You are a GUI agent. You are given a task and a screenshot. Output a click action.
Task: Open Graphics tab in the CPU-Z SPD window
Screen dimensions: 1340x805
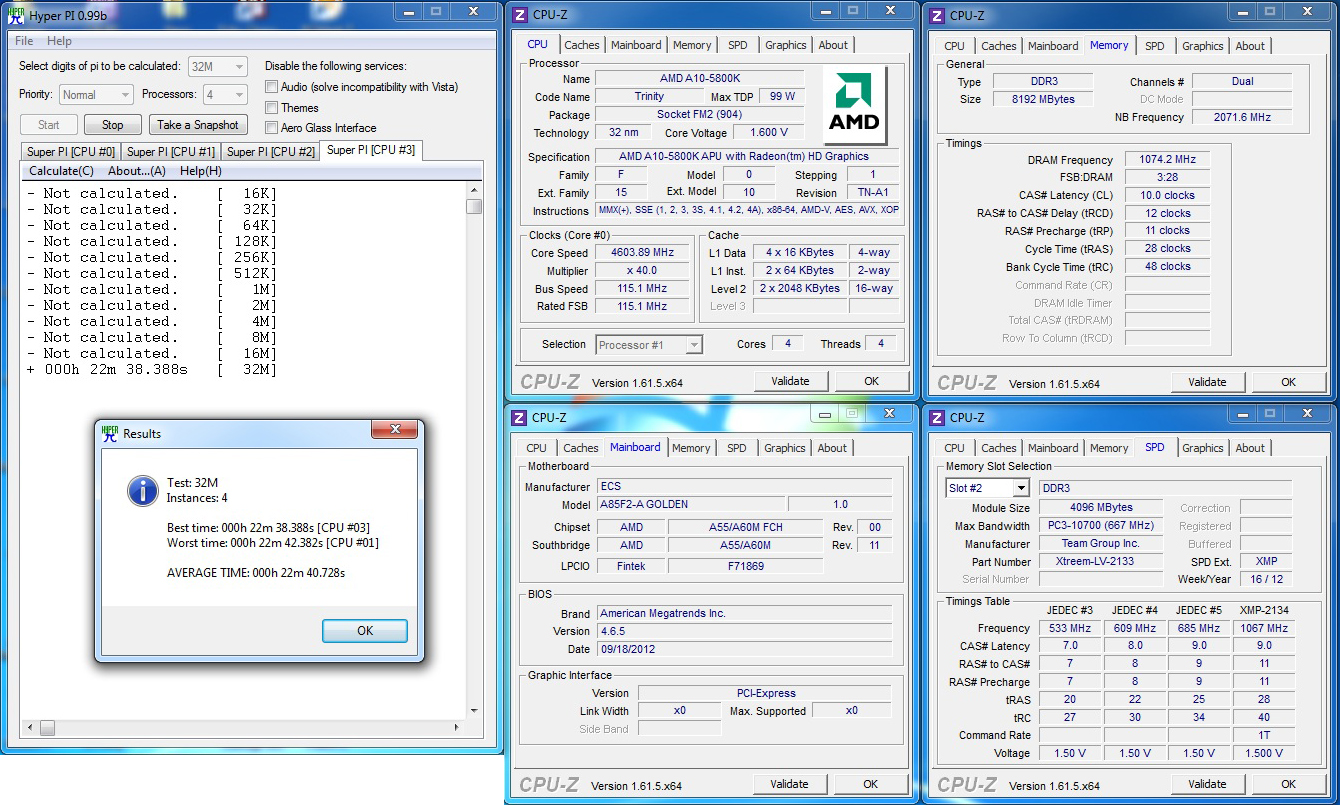coord(1203,448)
